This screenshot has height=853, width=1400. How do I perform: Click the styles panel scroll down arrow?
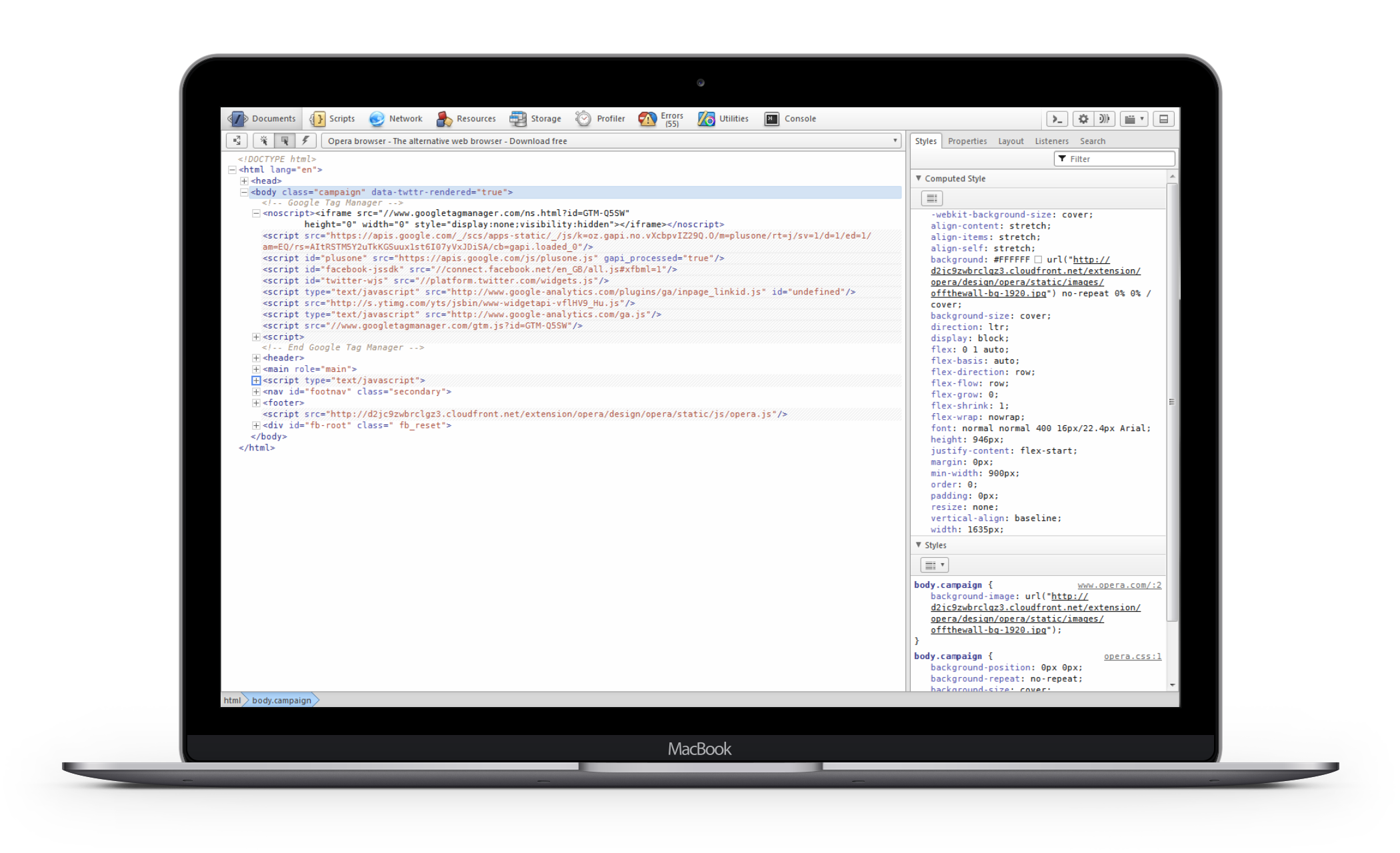(x=1172, y=685)
